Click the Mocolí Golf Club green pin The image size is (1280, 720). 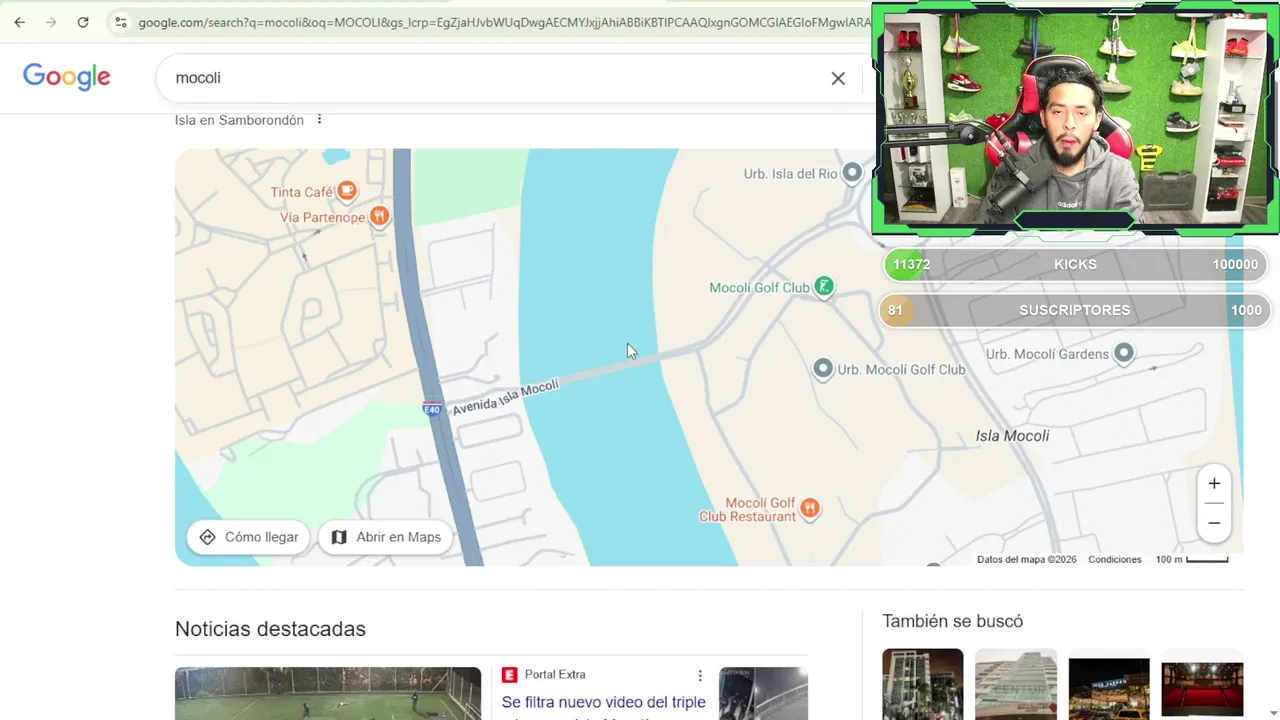[823, 287]
